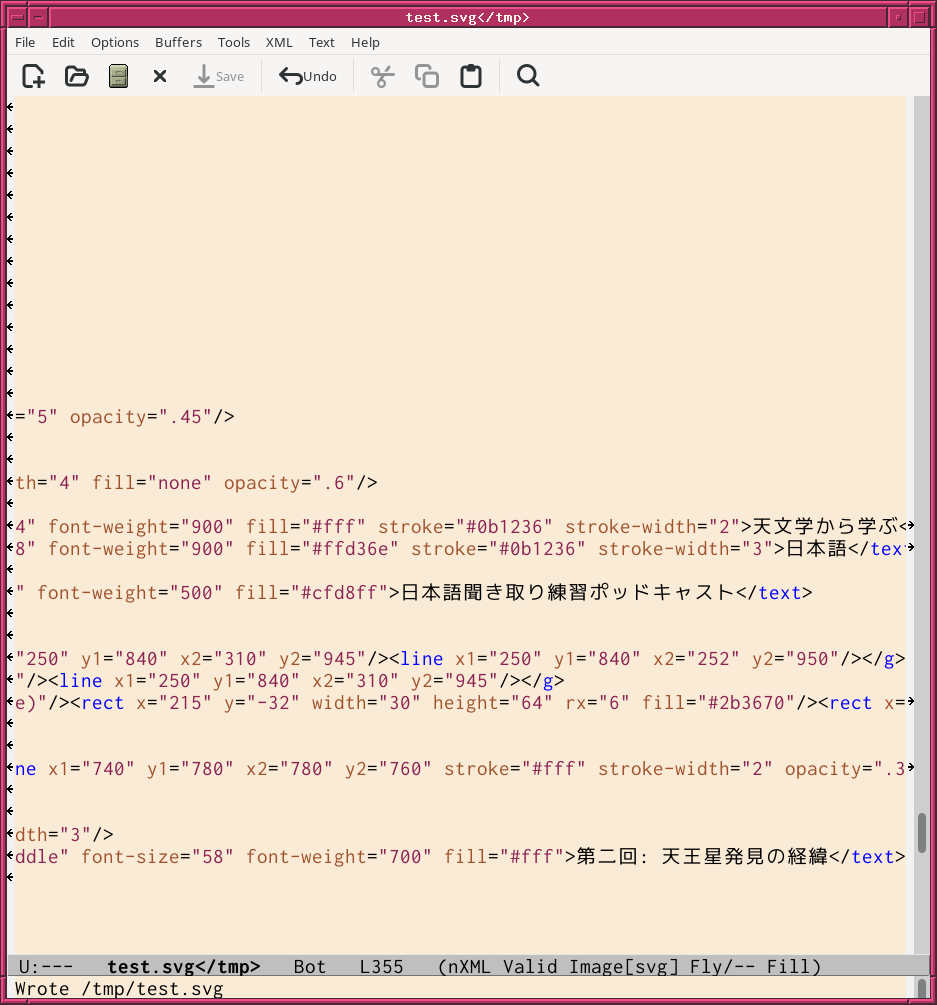Open a file with the folder icon
937x1005 pixels.
[x=76, y=76]
